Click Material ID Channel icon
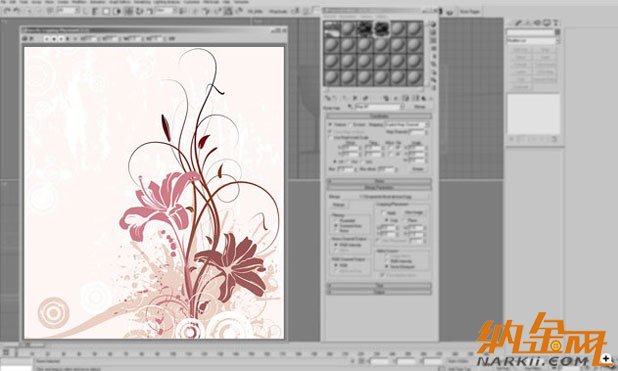Screen dimensions: 618x371 (396, 98)
